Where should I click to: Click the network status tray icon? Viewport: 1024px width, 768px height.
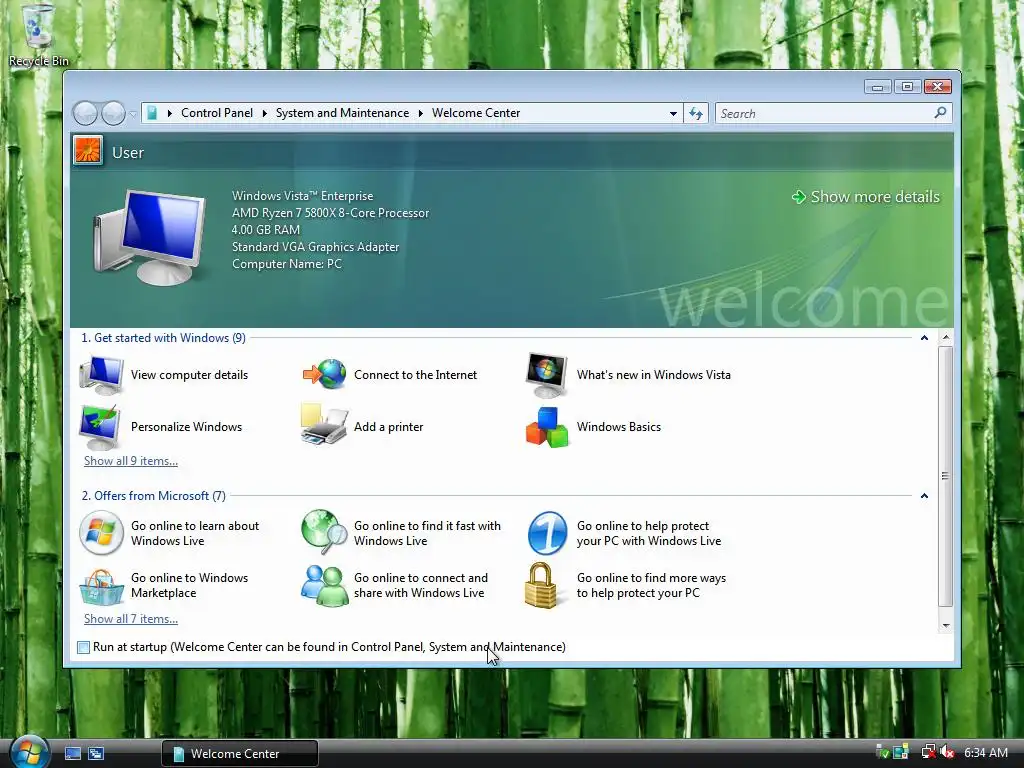point(929,752)
